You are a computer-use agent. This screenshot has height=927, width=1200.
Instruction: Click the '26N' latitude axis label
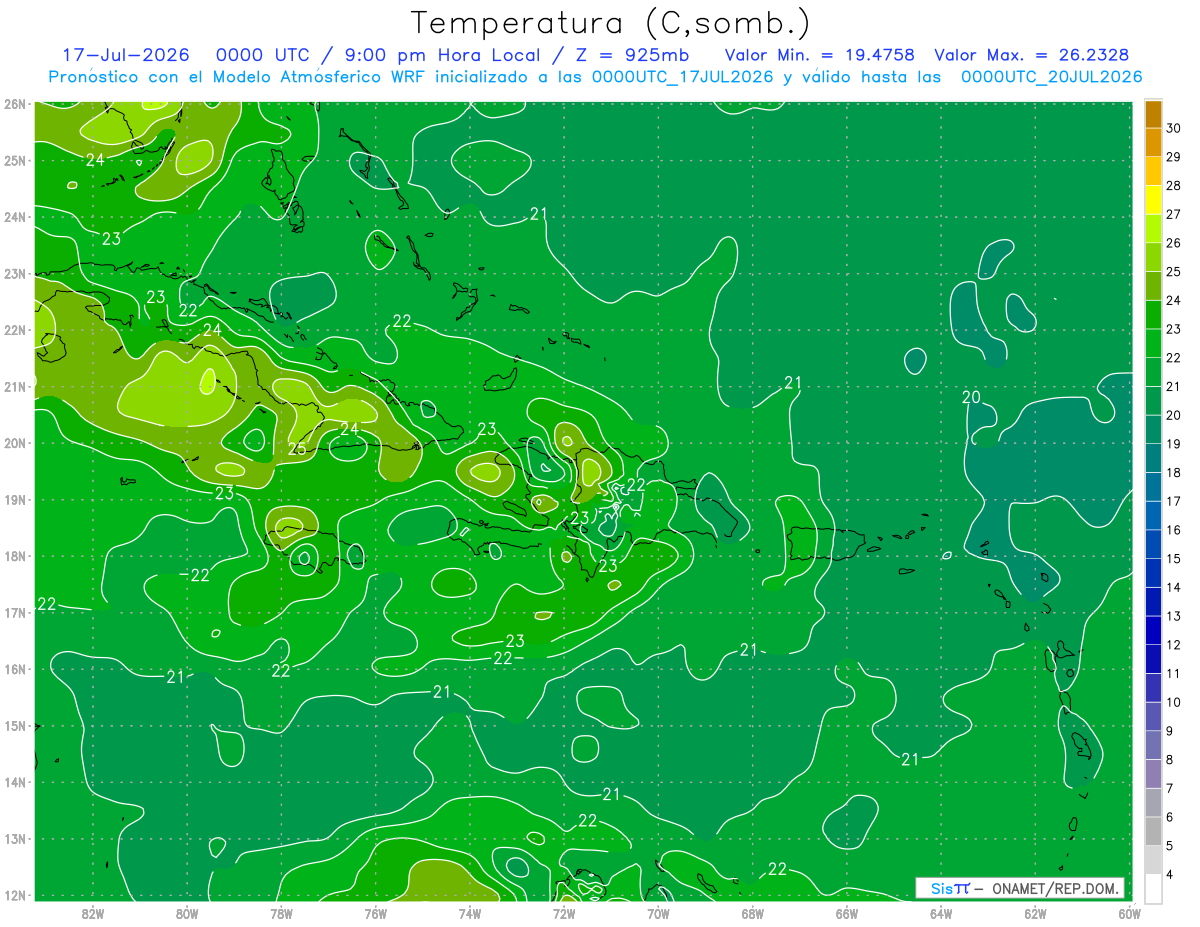pyautogui.click(x=14, y=104)
